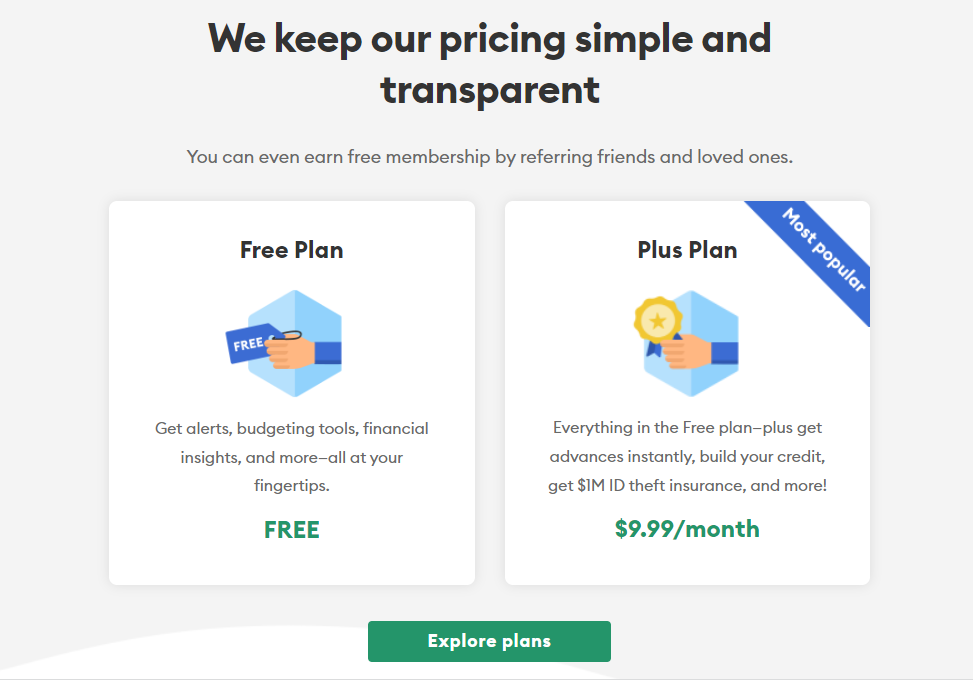Select the Plus Plan title
This screenshot has width=973, height=681.
click(687, 250)
